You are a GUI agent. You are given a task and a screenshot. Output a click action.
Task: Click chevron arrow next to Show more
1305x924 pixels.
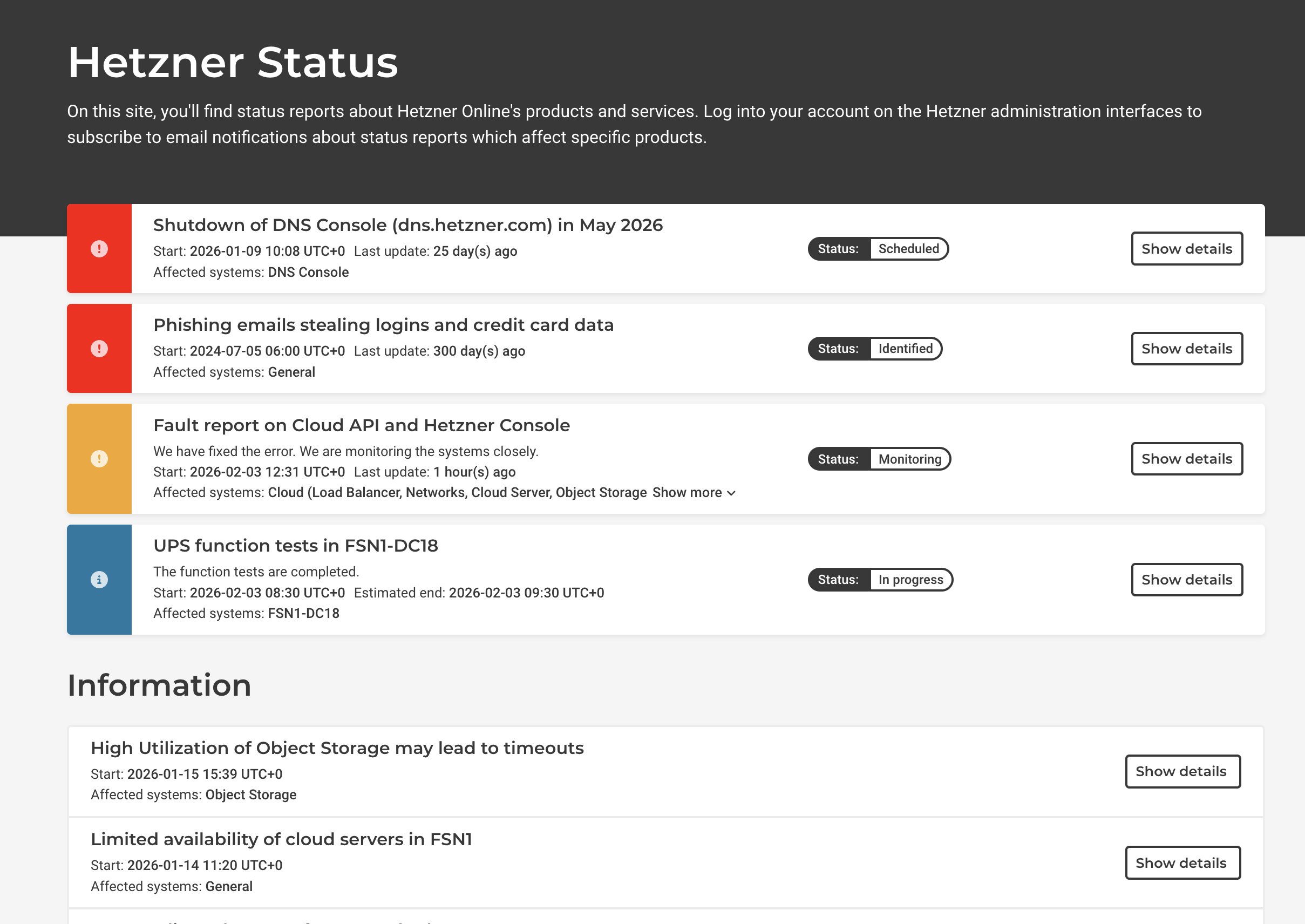point(732,493)
